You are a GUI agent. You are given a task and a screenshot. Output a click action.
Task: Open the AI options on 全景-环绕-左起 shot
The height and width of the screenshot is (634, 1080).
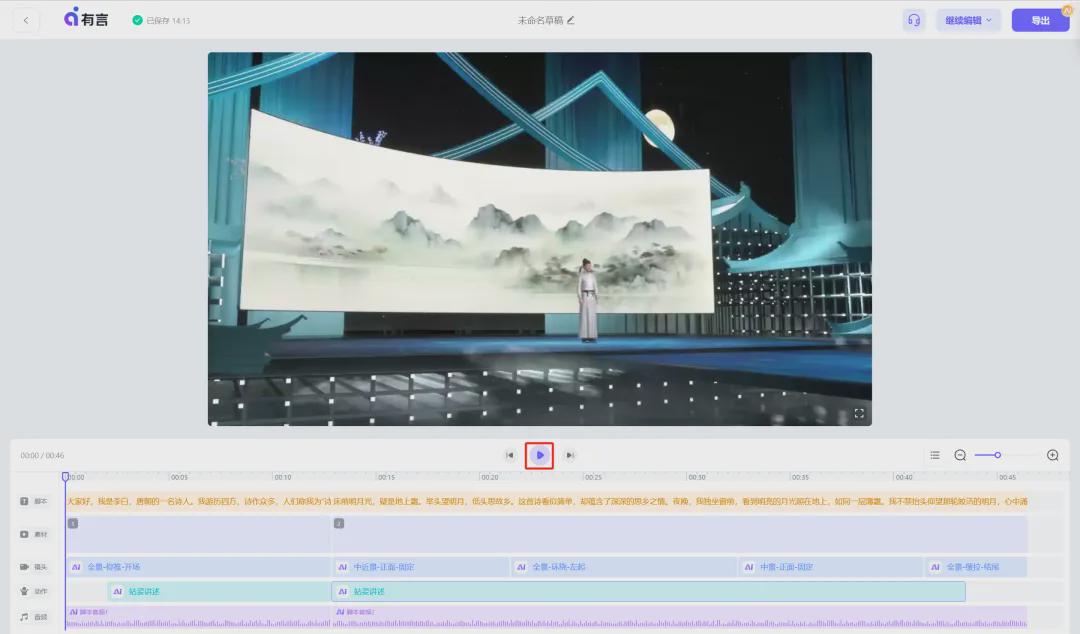point(521,566)
